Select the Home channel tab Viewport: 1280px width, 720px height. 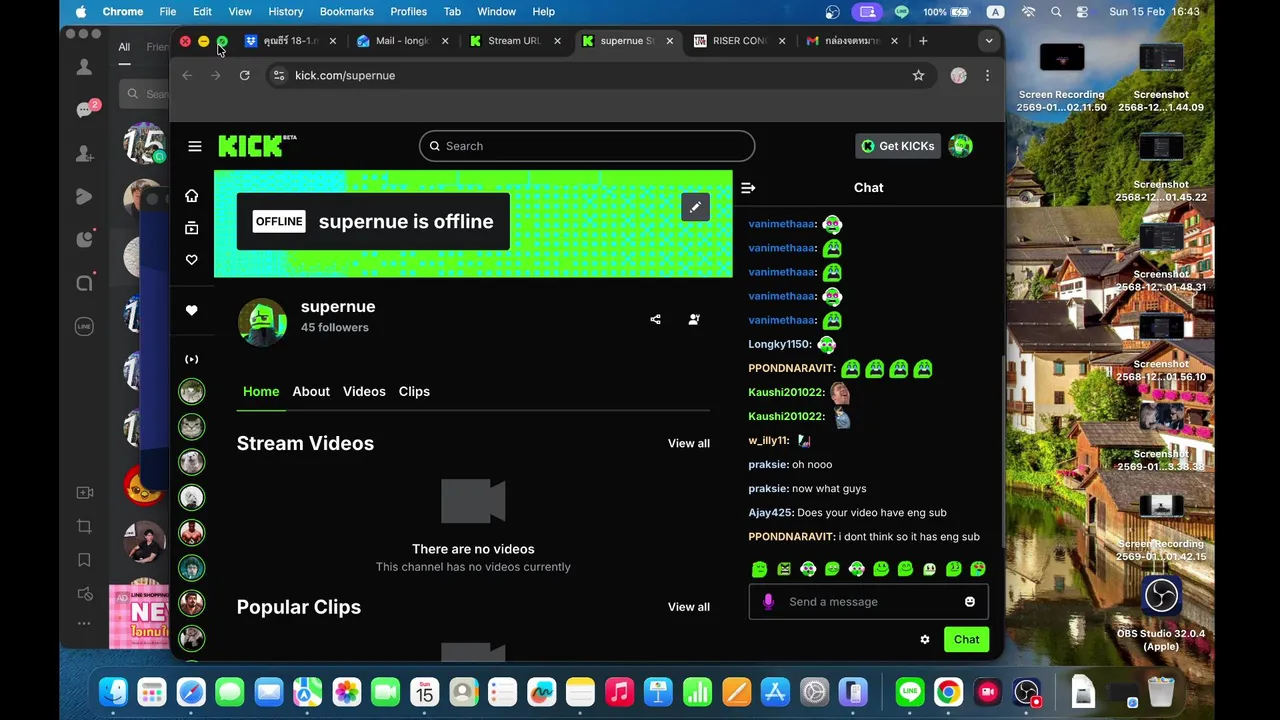coord(261,391)
